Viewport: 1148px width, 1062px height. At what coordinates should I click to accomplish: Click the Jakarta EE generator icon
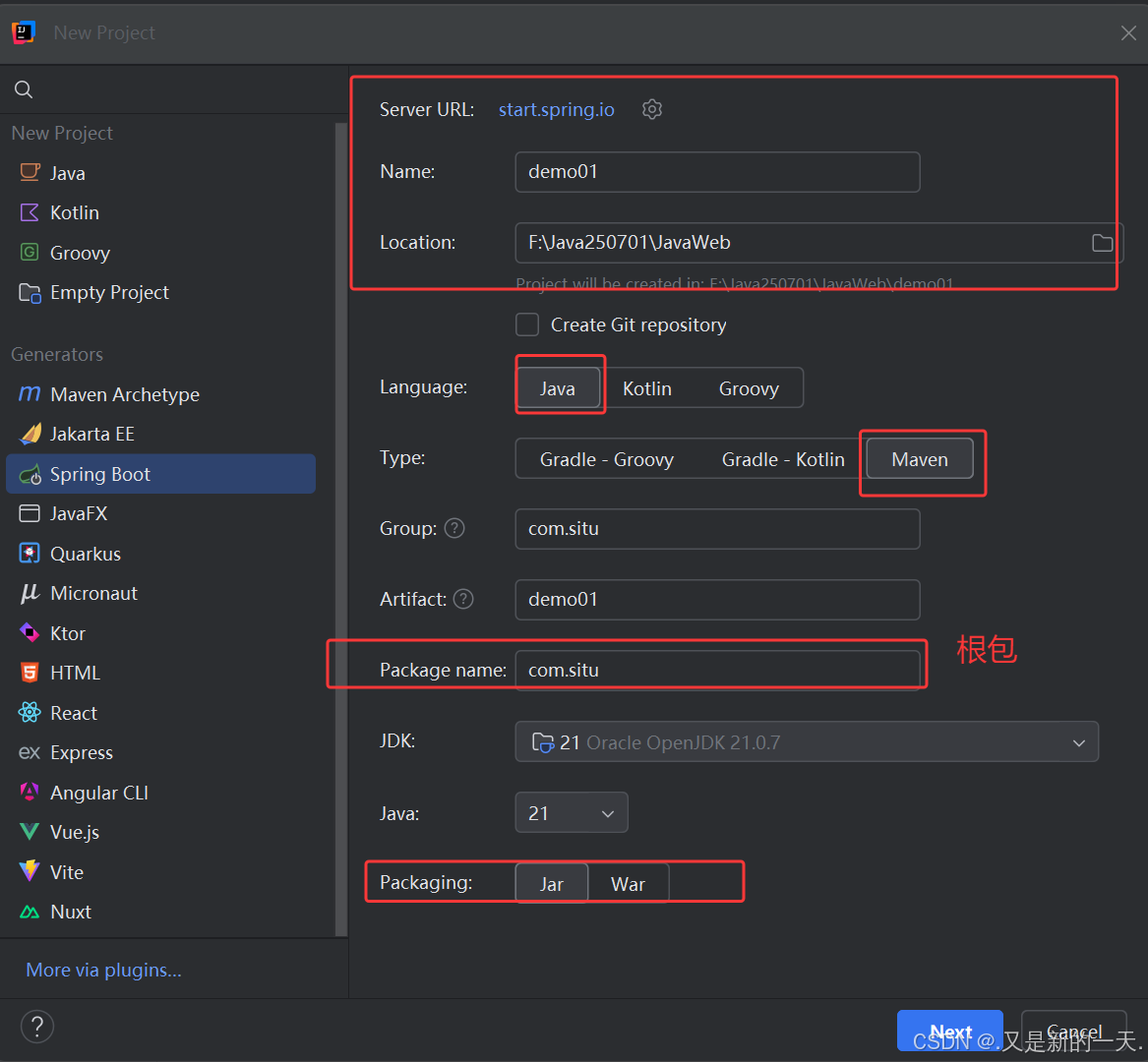pyautogui.click(x=30, y=434)
